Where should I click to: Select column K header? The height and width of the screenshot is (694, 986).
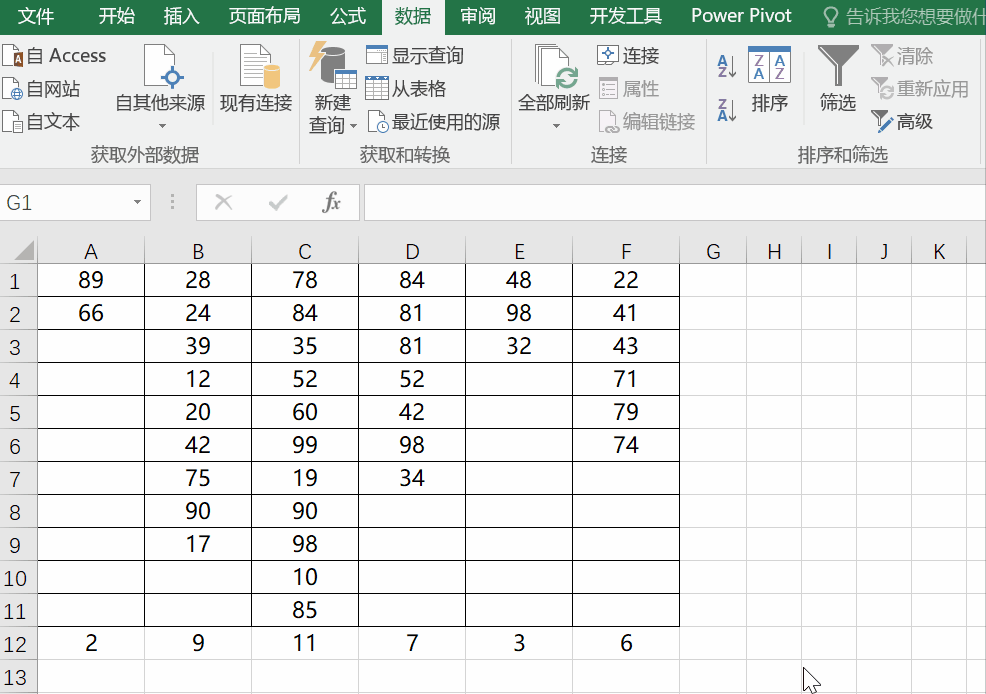point(939,251)
